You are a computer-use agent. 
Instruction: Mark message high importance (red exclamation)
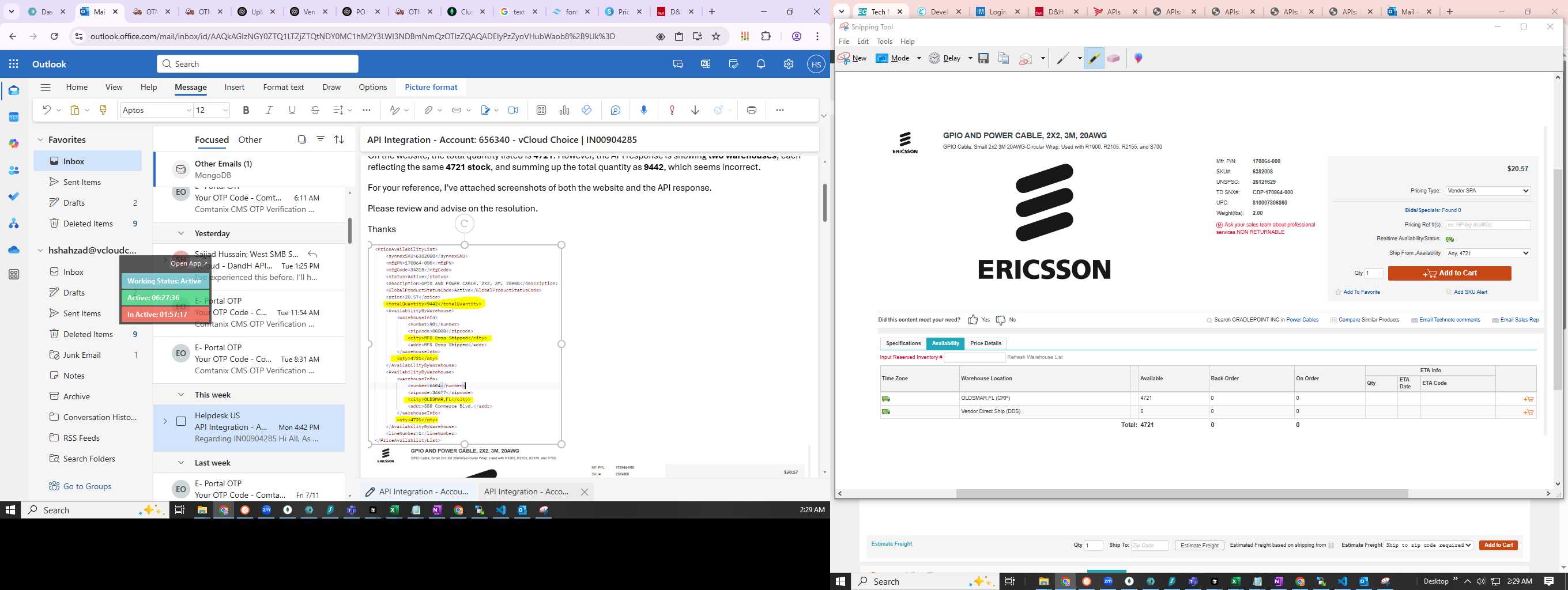[x=672, y=110]
